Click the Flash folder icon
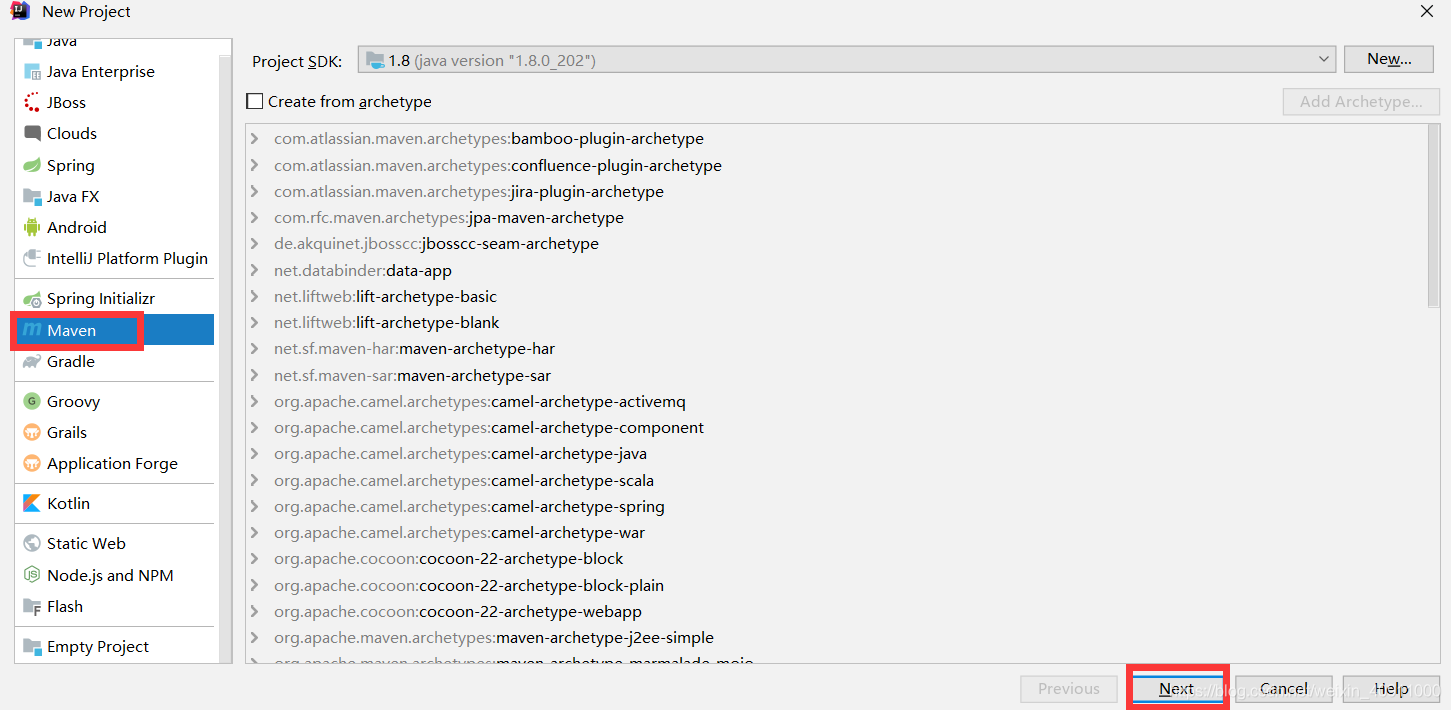 32,607
